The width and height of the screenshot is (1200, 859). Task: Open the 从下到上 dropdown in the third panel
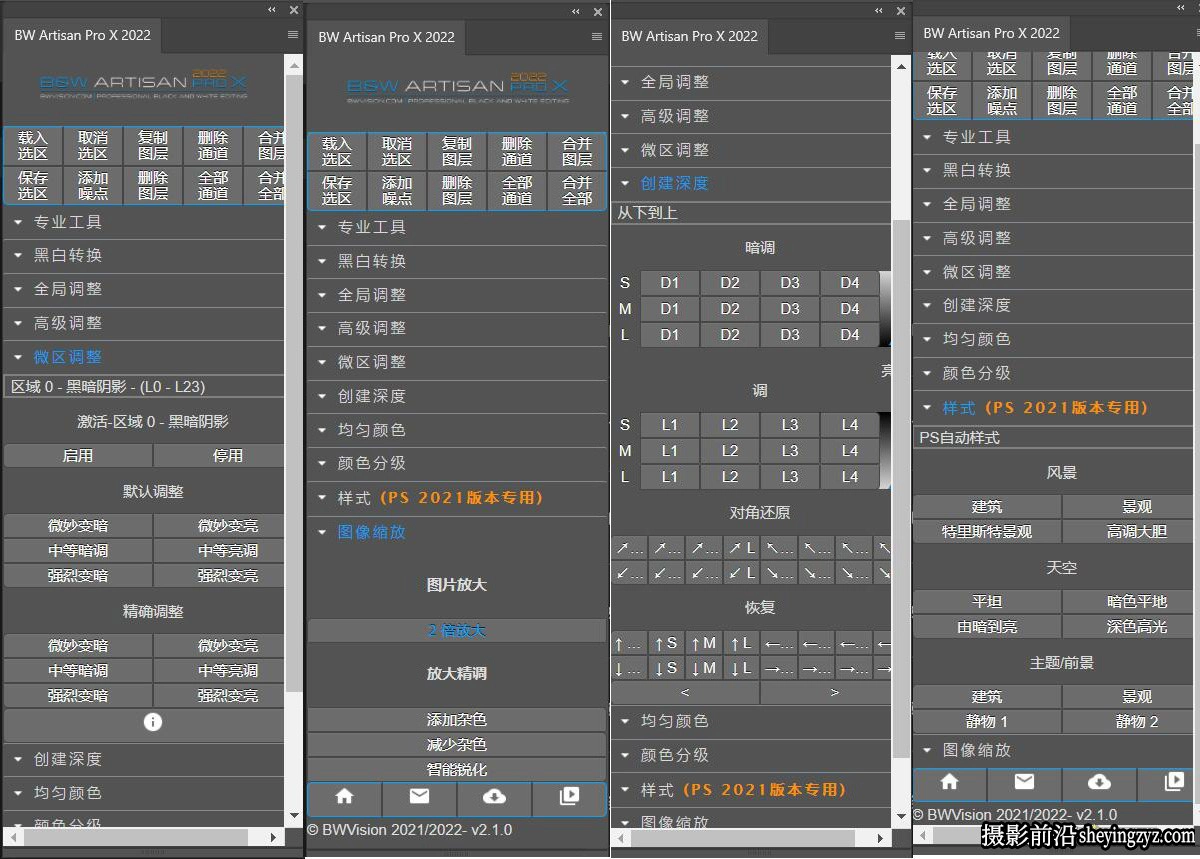click(x=750, y=213)
